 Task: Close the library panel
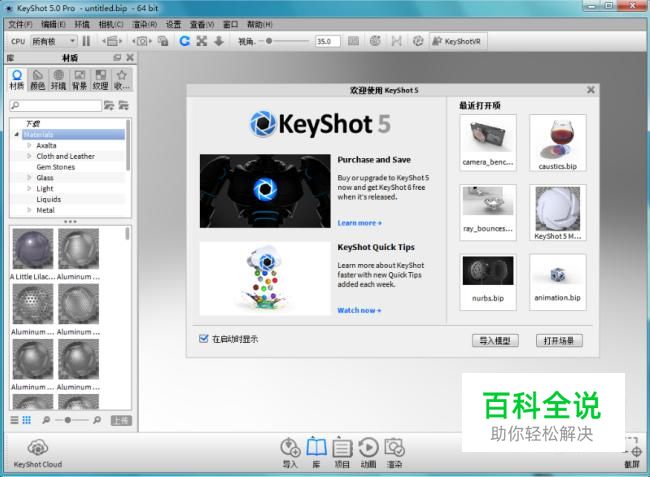click(x=130, y=58)
